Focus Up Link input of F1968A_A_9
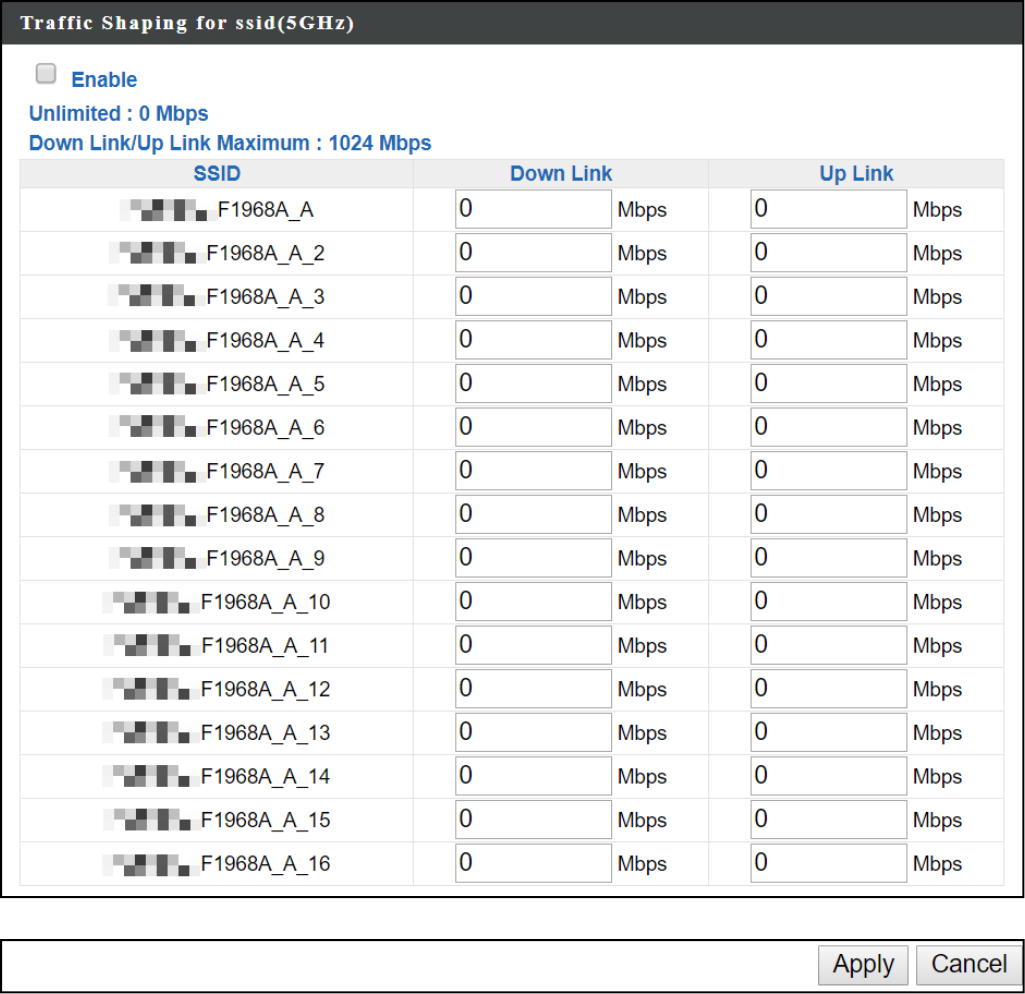Viewport: 1025px width, 994px height. (829, 558)
